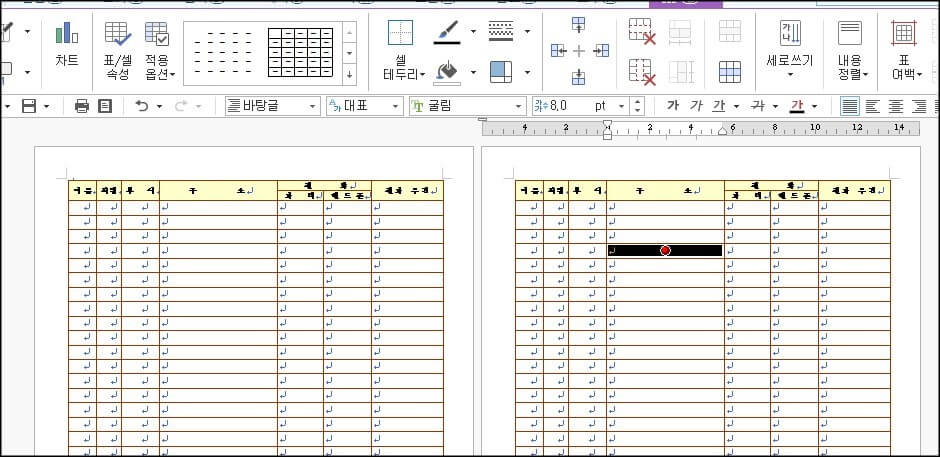
Task: Open the 굴림 font name combo box
Action: pos(468,107)
